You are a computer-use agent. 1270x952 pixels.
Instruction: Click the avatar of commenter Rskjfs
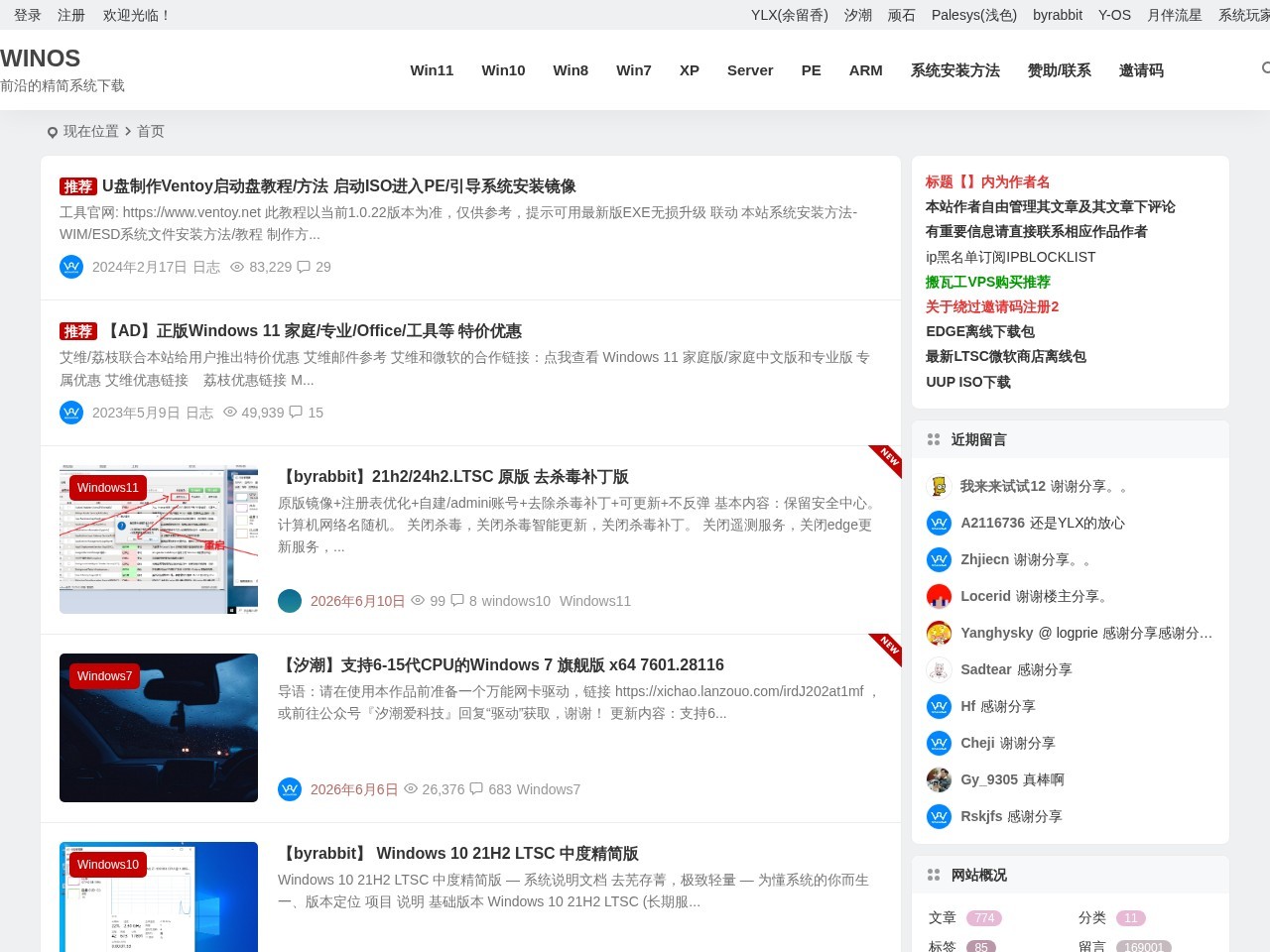point(939,816)
